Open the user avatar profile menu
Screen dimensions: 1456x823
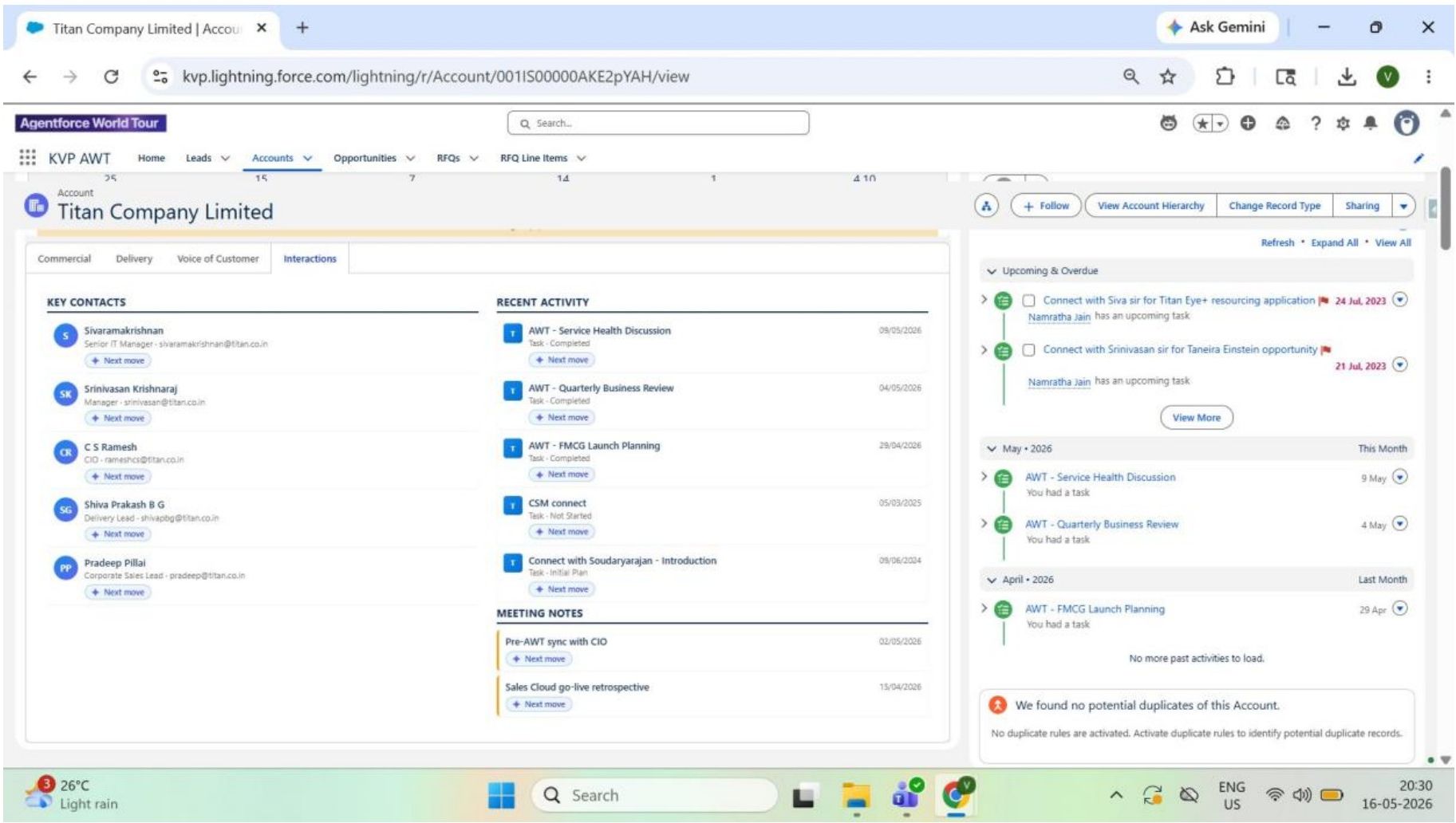1407,123
